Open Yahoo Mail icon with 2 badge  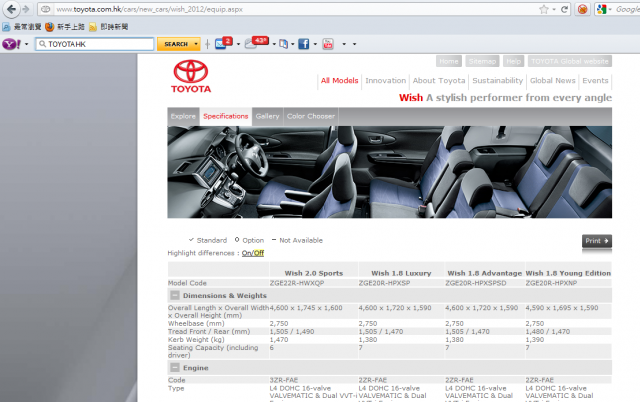pyautogui.click(x=223, y=42)
